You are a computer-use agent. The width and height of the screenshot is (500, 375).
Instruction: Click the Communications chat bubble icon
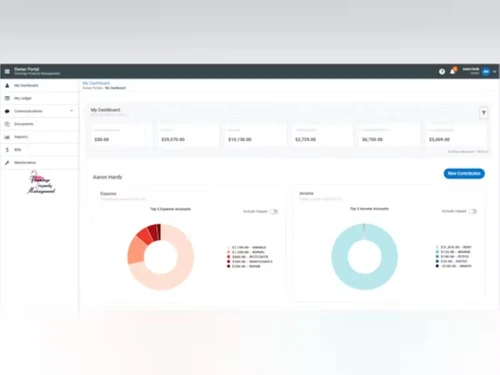(7, 111)
